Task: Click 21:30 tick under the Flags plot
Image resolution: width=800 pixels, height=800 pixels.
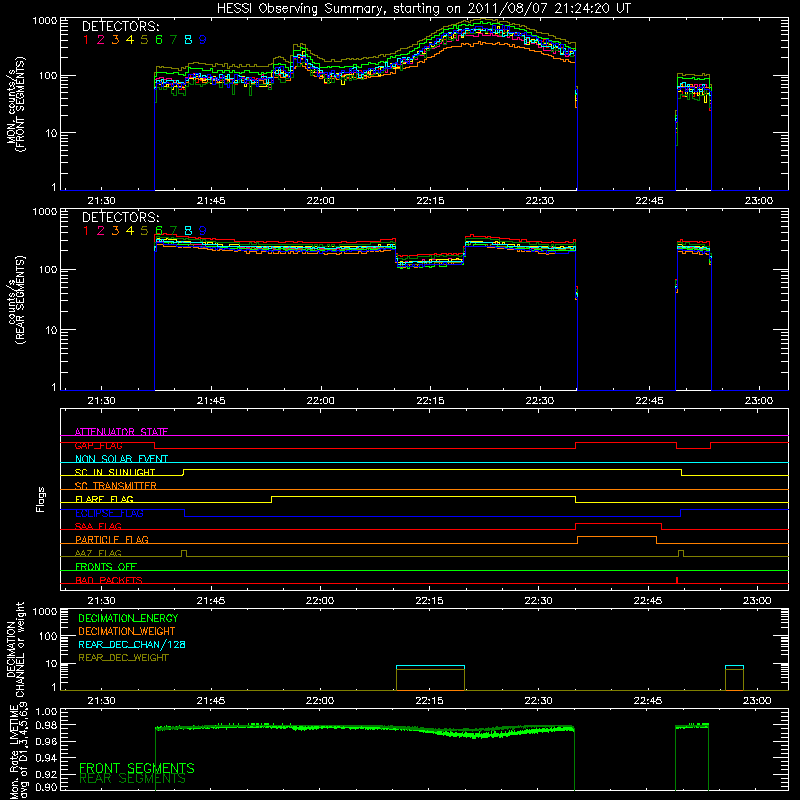Action: (x=101, y=601)
